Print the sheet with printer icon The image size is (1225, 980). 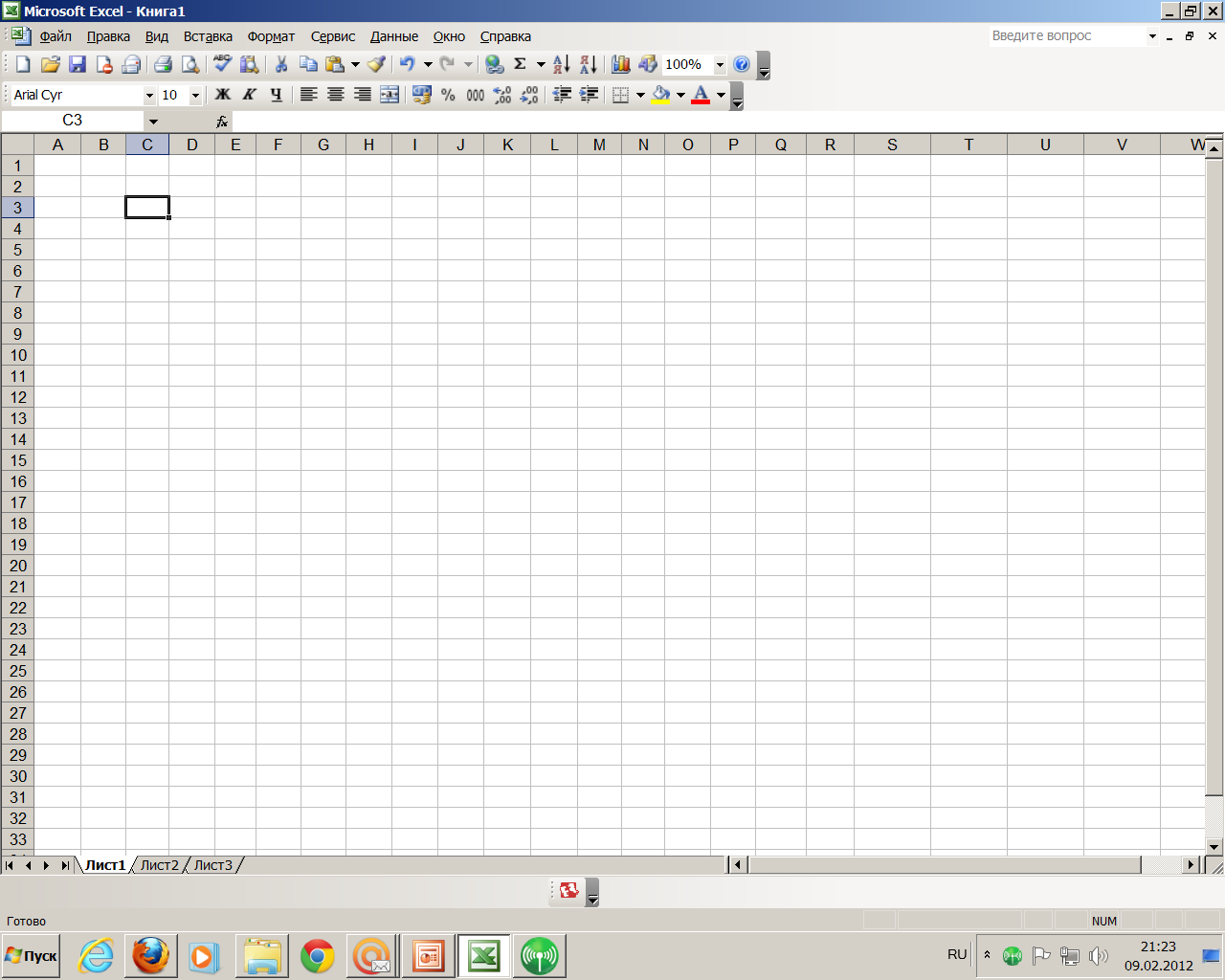[163, 64]
